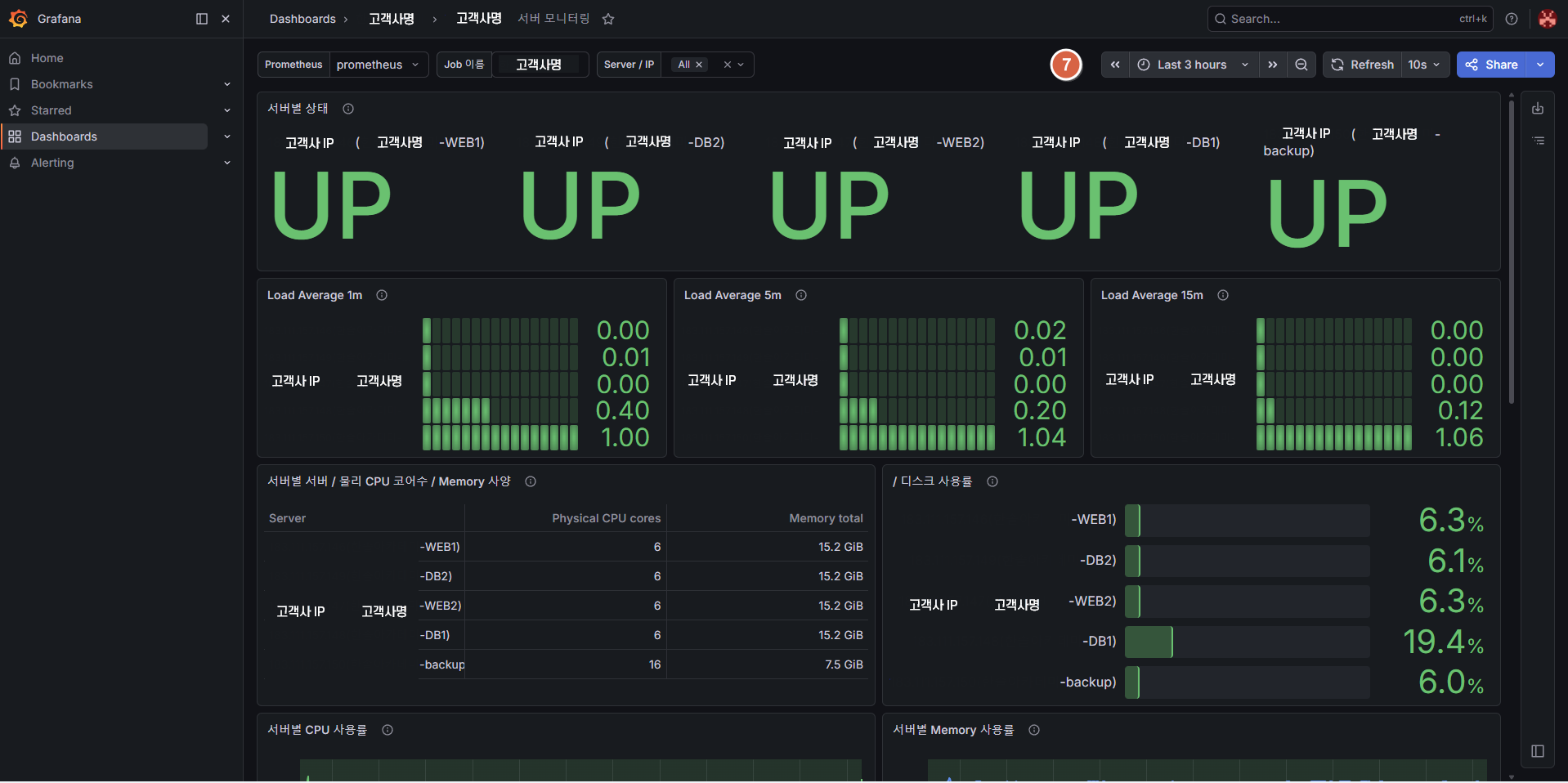
Task: Expand the Bookmarks menu section
Action: (227, 84)
